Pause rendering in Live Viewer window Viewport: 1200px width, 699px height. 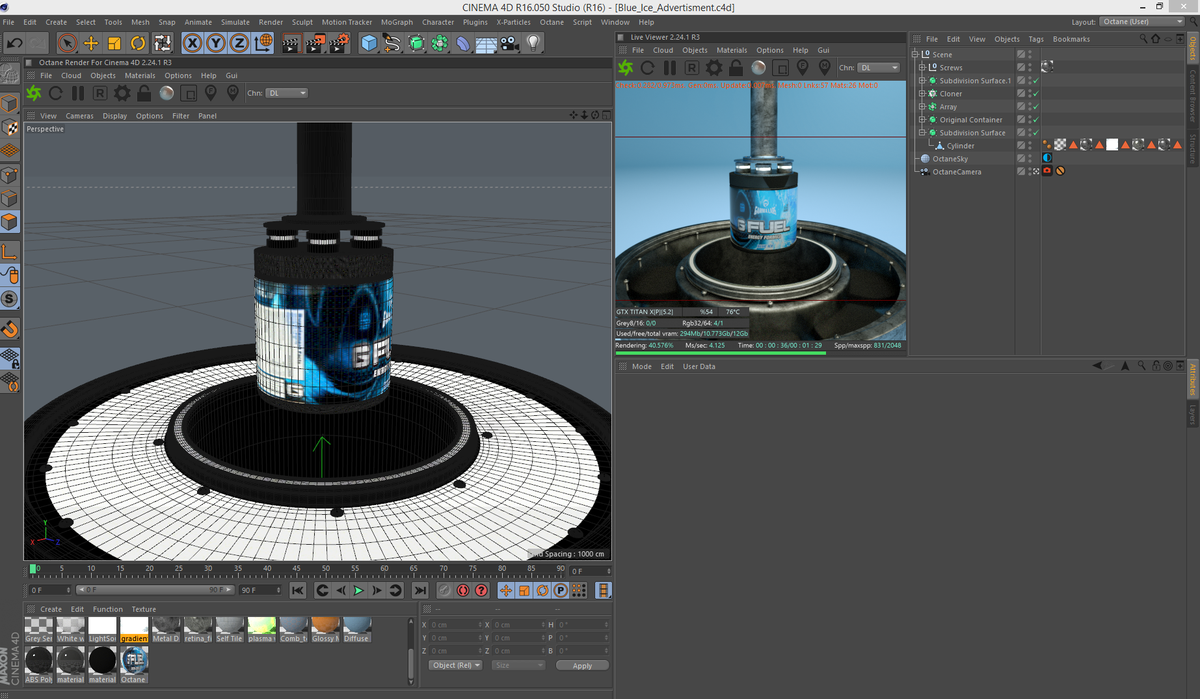(x=670, y=67)
